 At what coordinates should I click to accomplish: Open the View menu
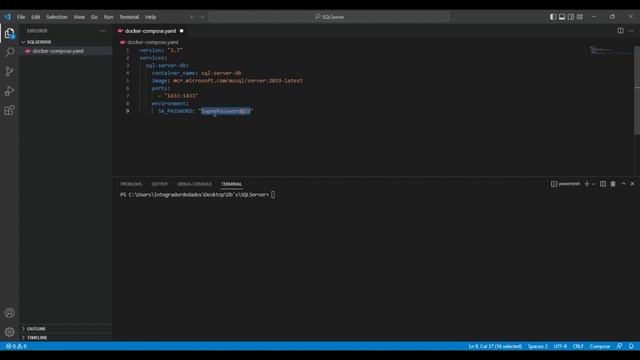point(79,17)
